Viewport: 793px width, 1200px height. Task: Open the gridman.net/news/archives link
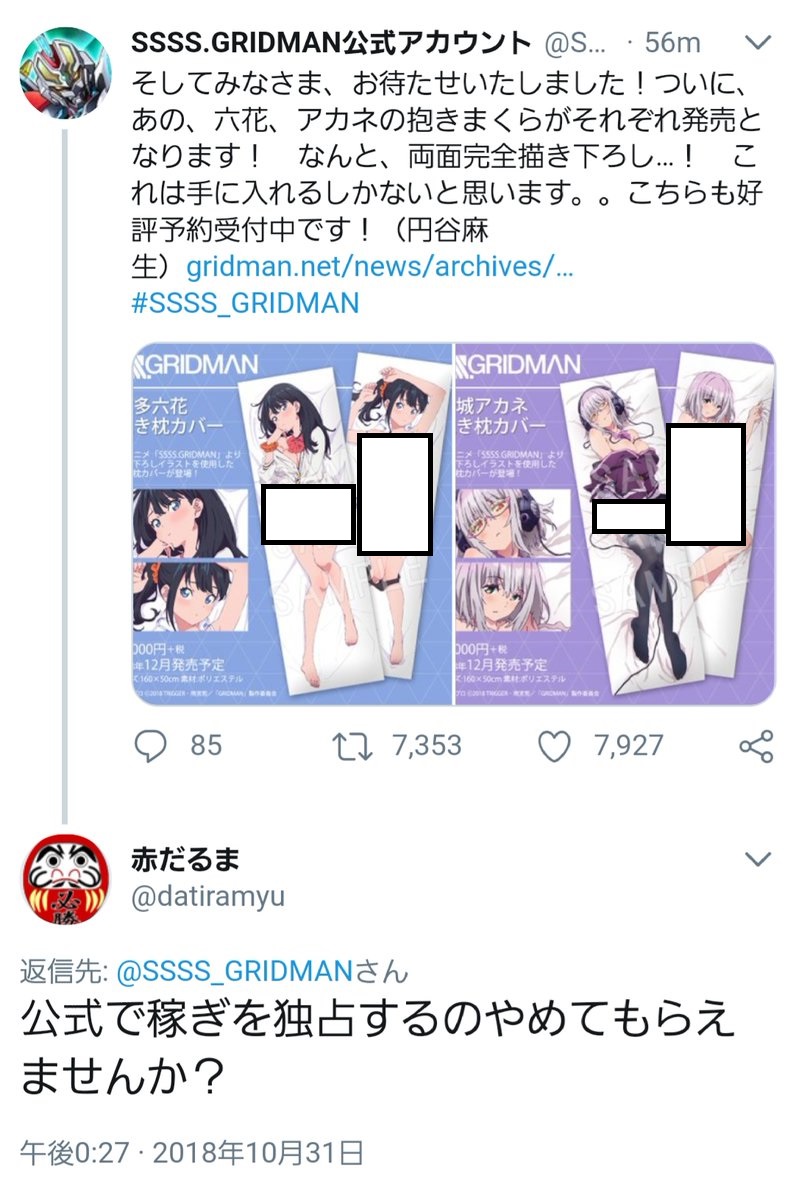[x=380, y=268]
